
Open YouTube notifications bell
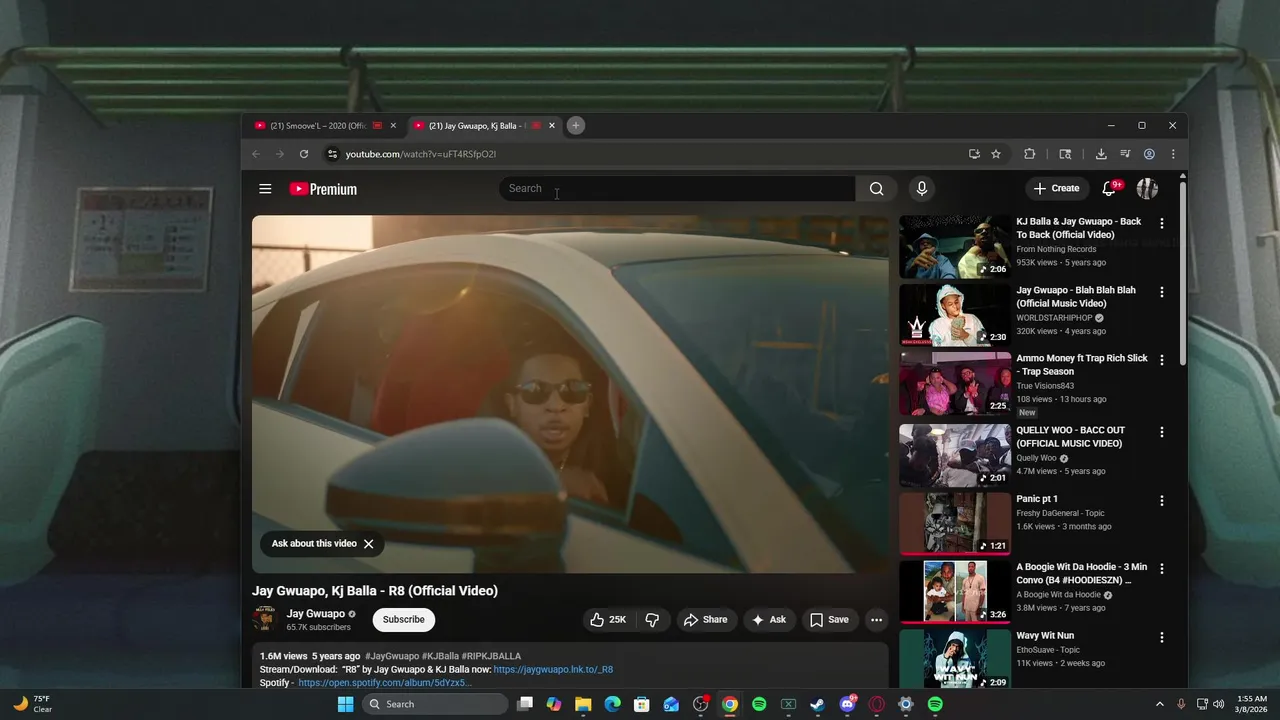click(1109, 188)
